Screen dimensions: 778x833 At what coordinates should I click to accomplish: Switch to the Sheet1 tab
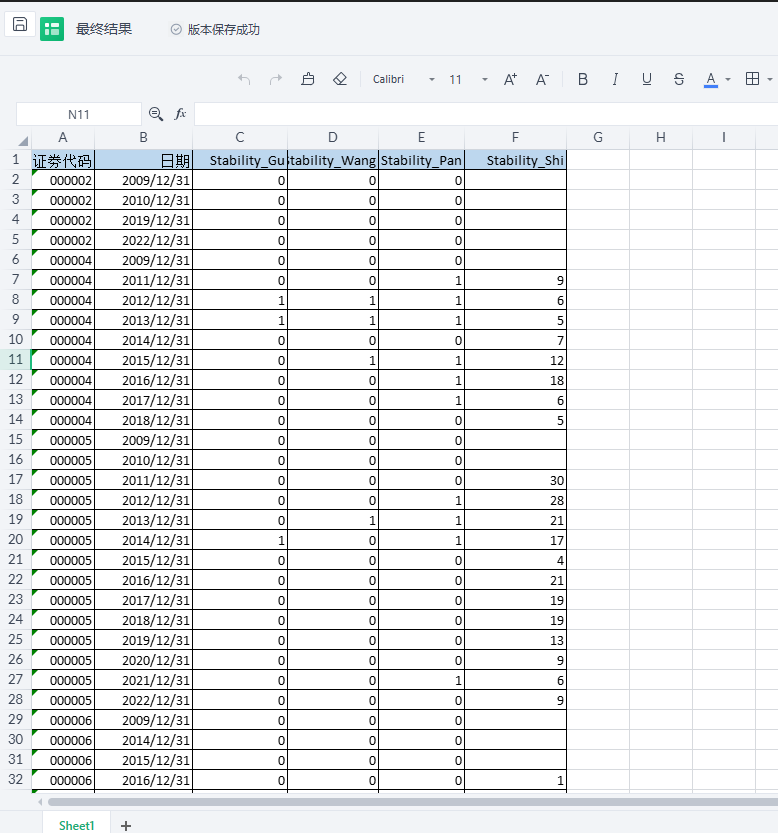click(76, 825)
